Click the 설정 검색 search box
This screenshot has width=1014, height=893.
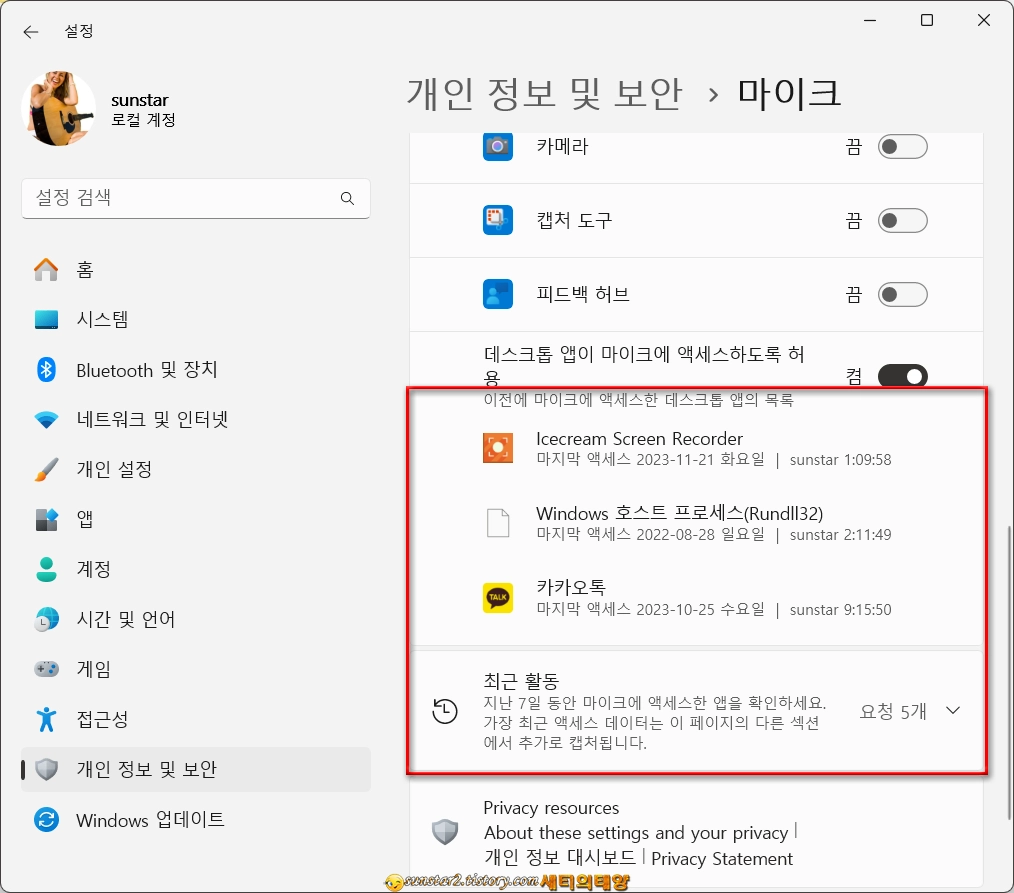[195, 199]
